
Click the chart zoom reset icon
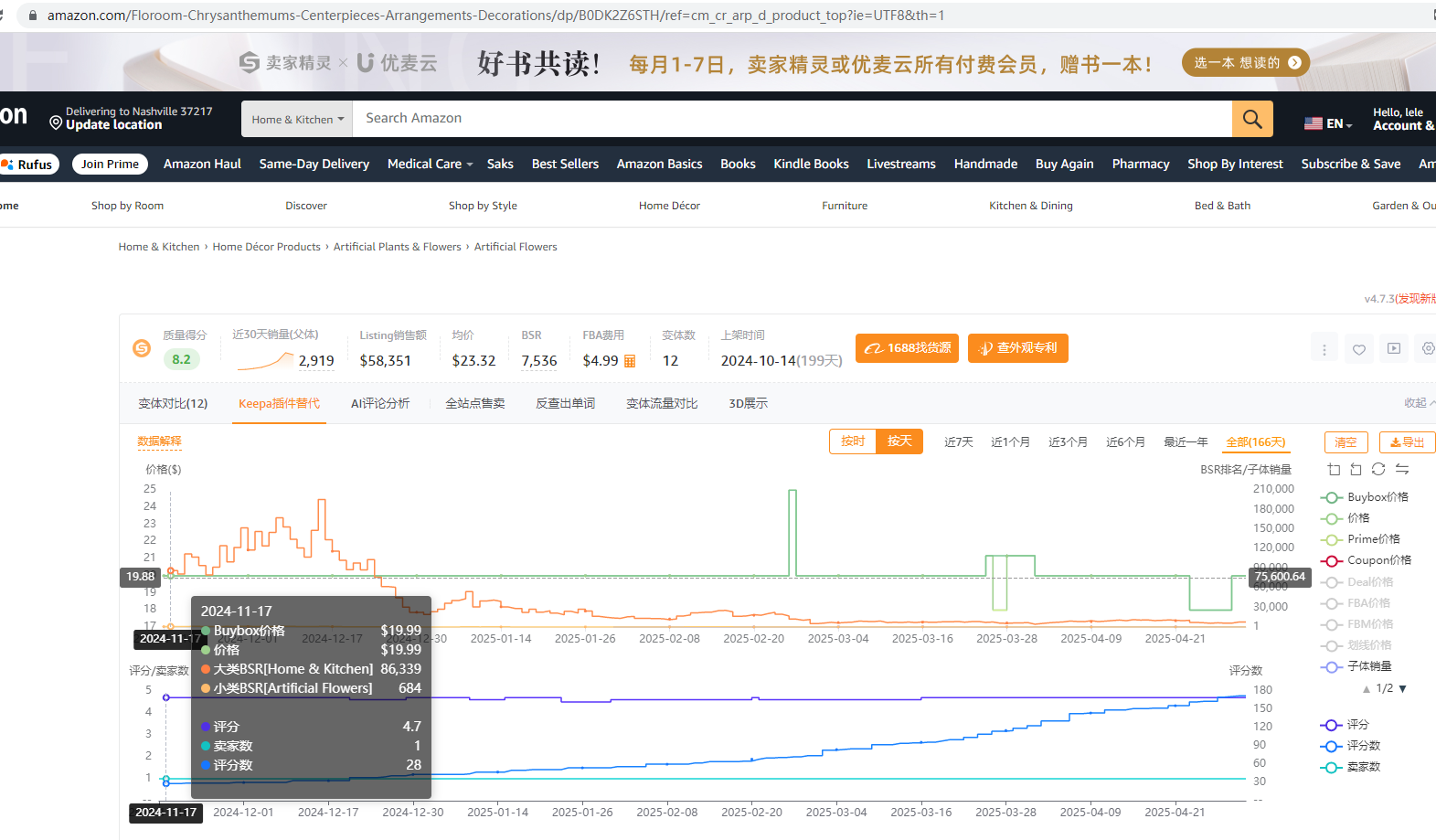click(1356, 469)
